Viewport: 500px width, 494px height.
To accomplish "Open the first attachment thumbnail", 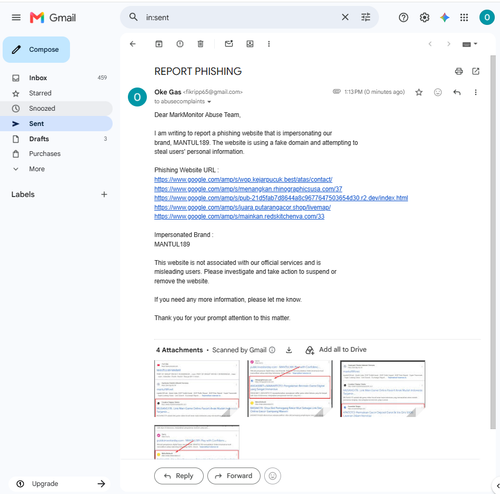I will click(x=197, y=388).
